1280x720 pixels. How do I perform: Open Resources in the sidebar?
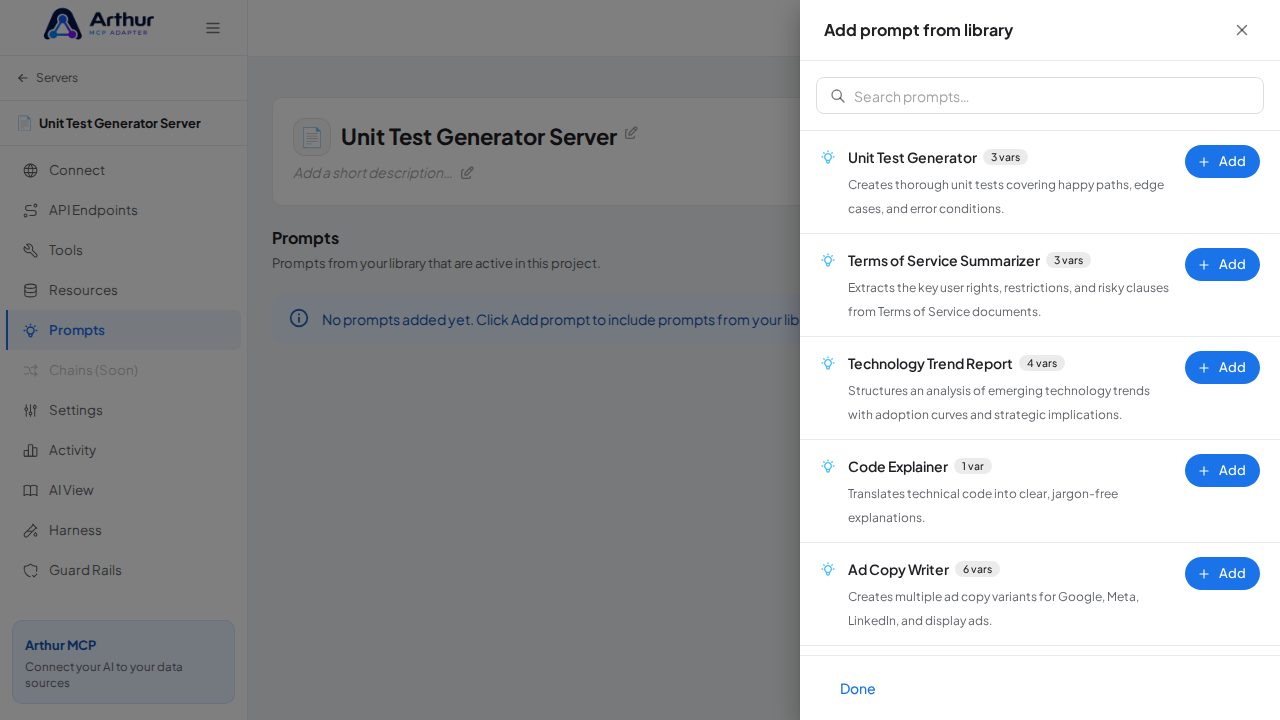[123, 290]
